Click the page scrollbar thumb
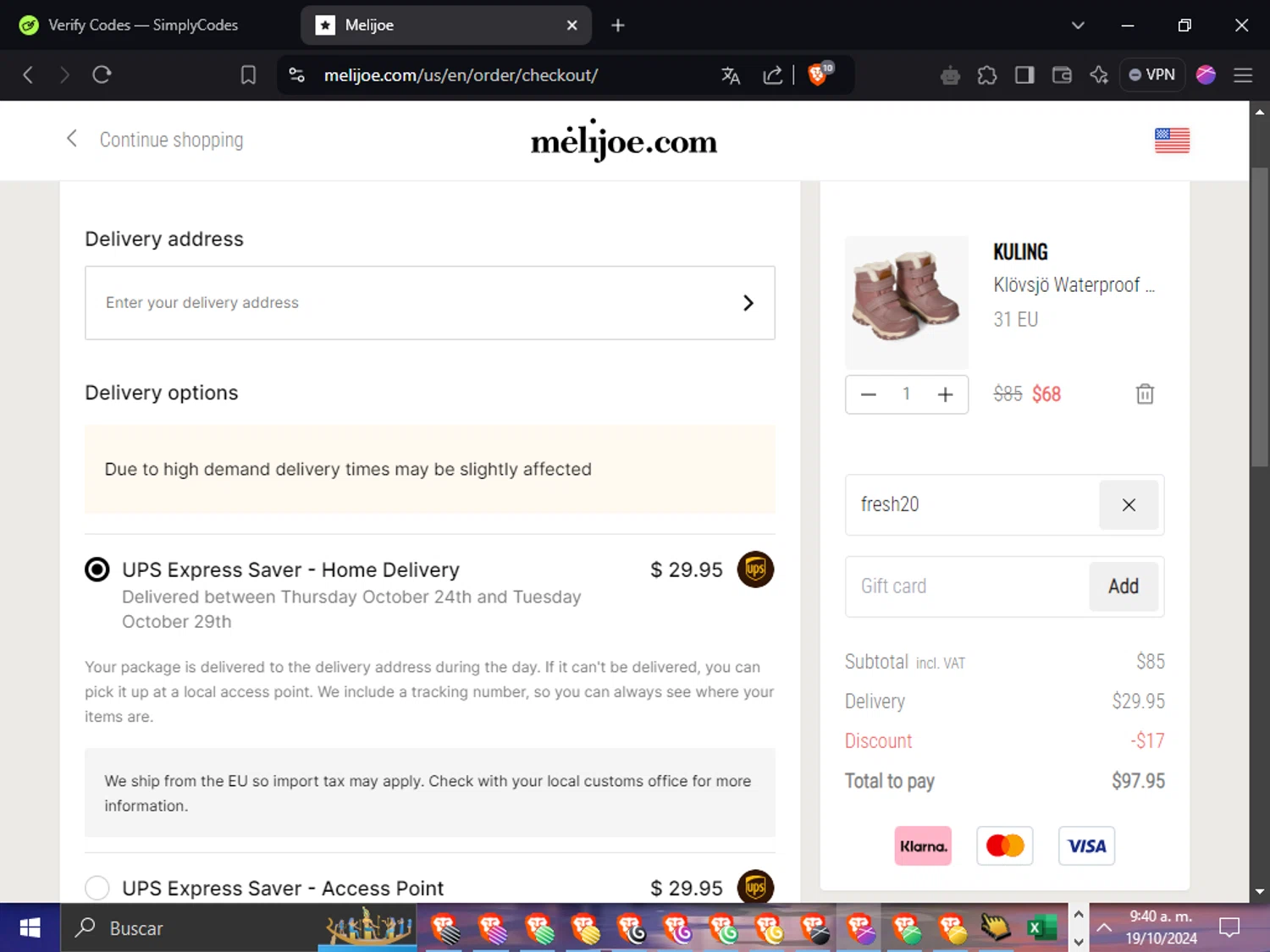This screenshot has width=1270, height=952. [1260, 317]
